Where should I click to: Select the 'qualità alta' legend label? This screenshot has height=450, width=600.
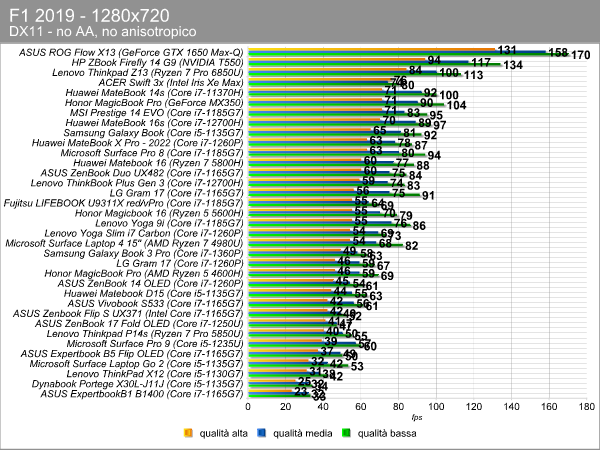click(x=223, y=433)
